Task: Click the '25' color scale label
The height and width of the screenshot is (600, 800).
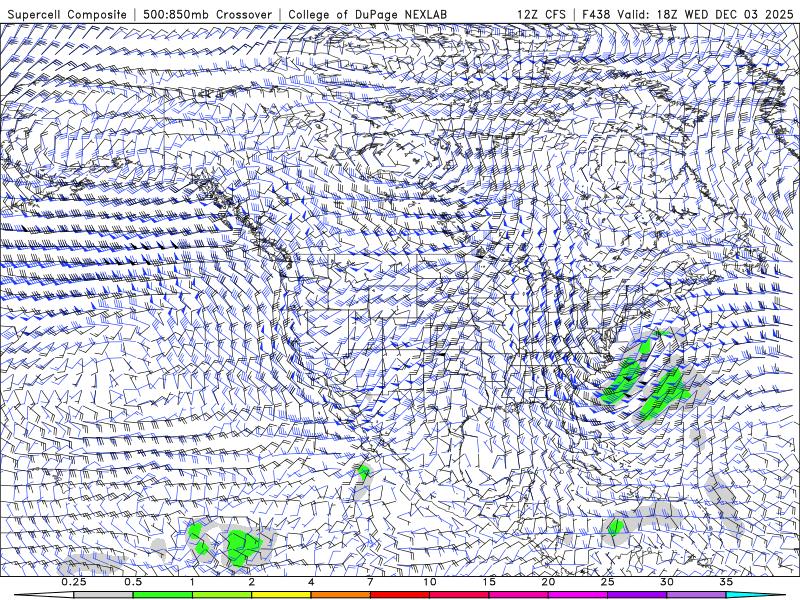Action: pos(607,582)
